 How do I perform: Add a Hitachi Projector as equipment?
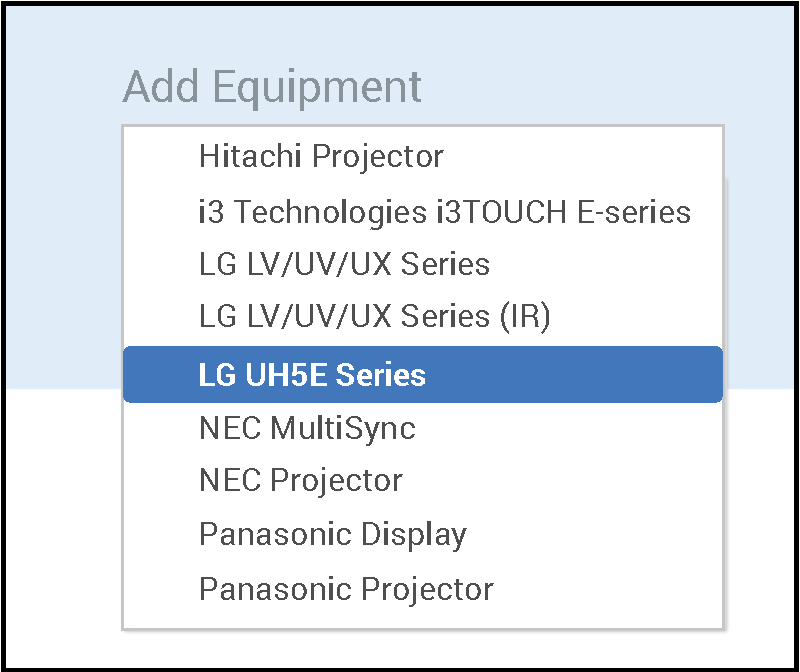pyautogui.click(x=321, y=157)
